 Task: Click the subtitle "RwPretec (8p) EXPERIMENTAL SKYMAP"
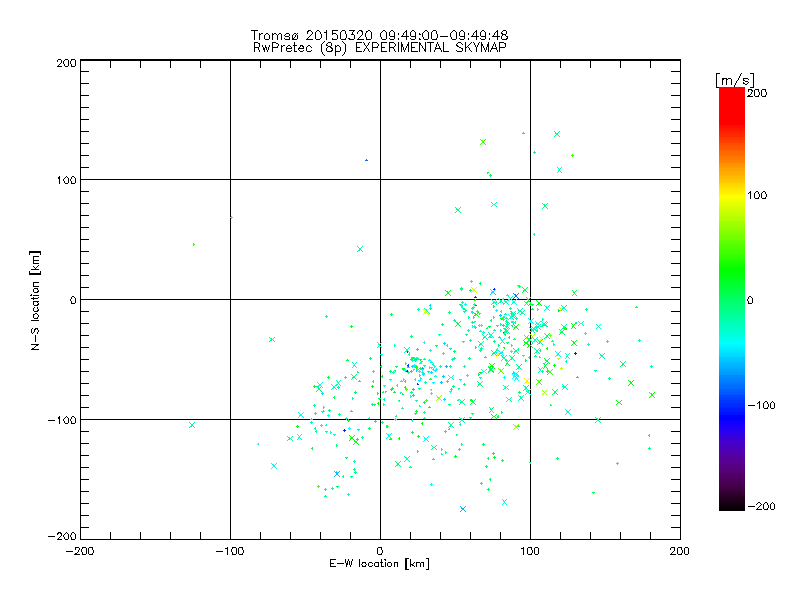pyautogui.click(x=380, y=48)
